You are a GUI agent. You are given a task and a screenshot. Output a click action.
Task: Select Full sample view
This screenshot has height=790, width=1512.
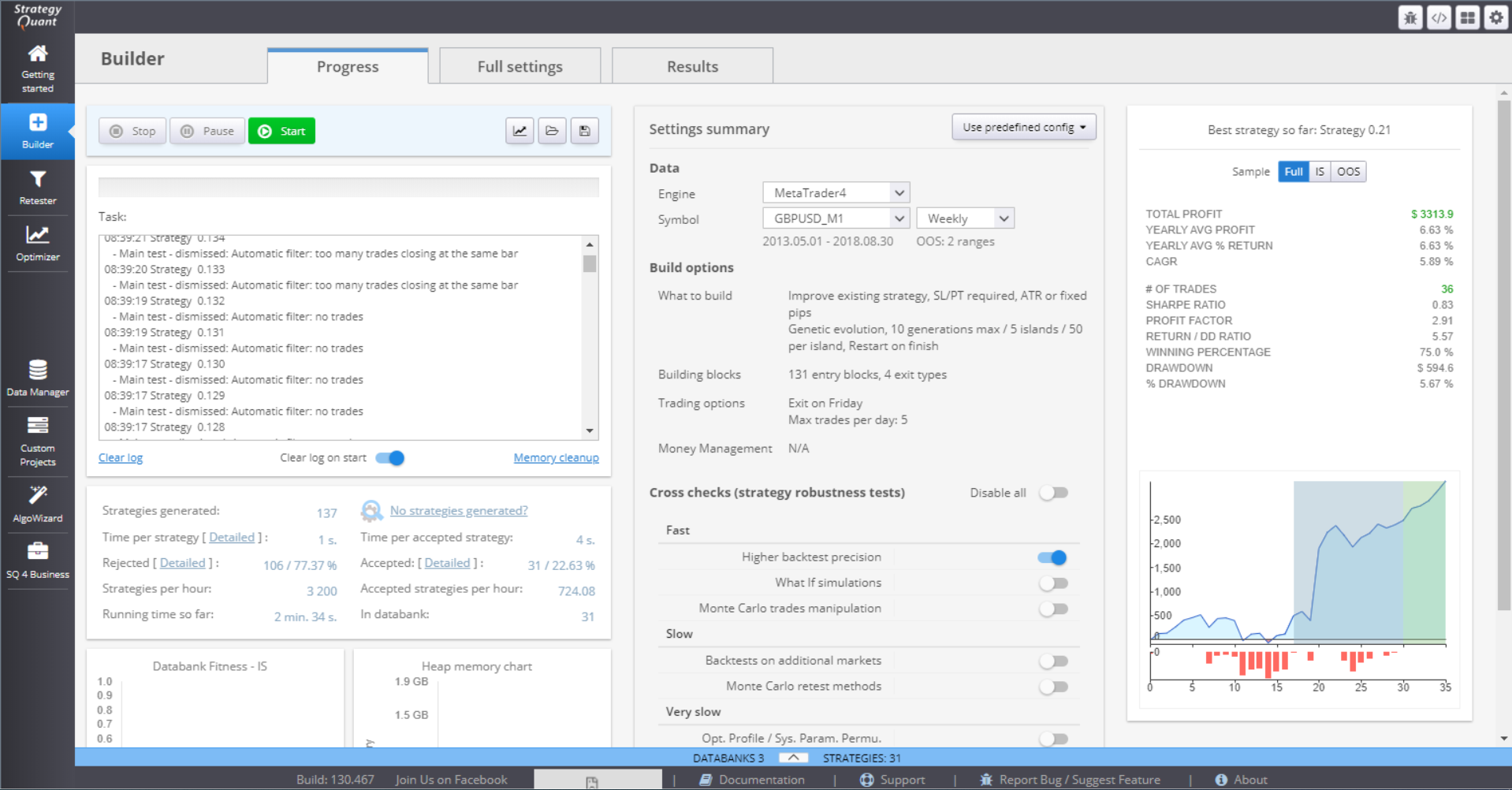pyautogui.click(x=1294, y=172)
